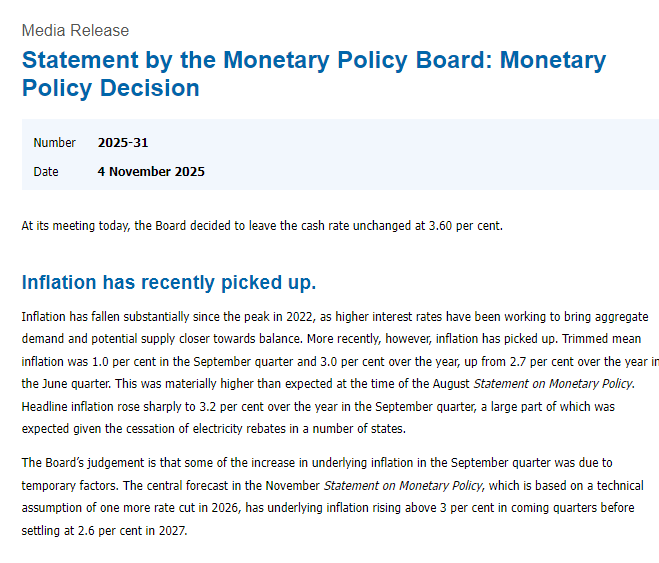Click the 'Media Release' label
Viewport: 659px width, 563px height.
75,30
